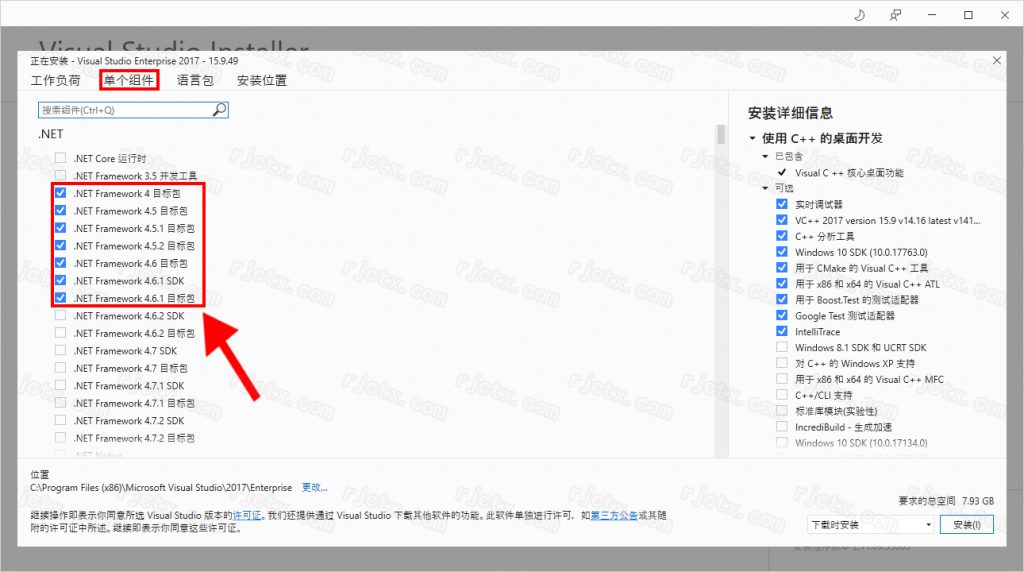Close the installer dialog with X

[x=996, y=60]
